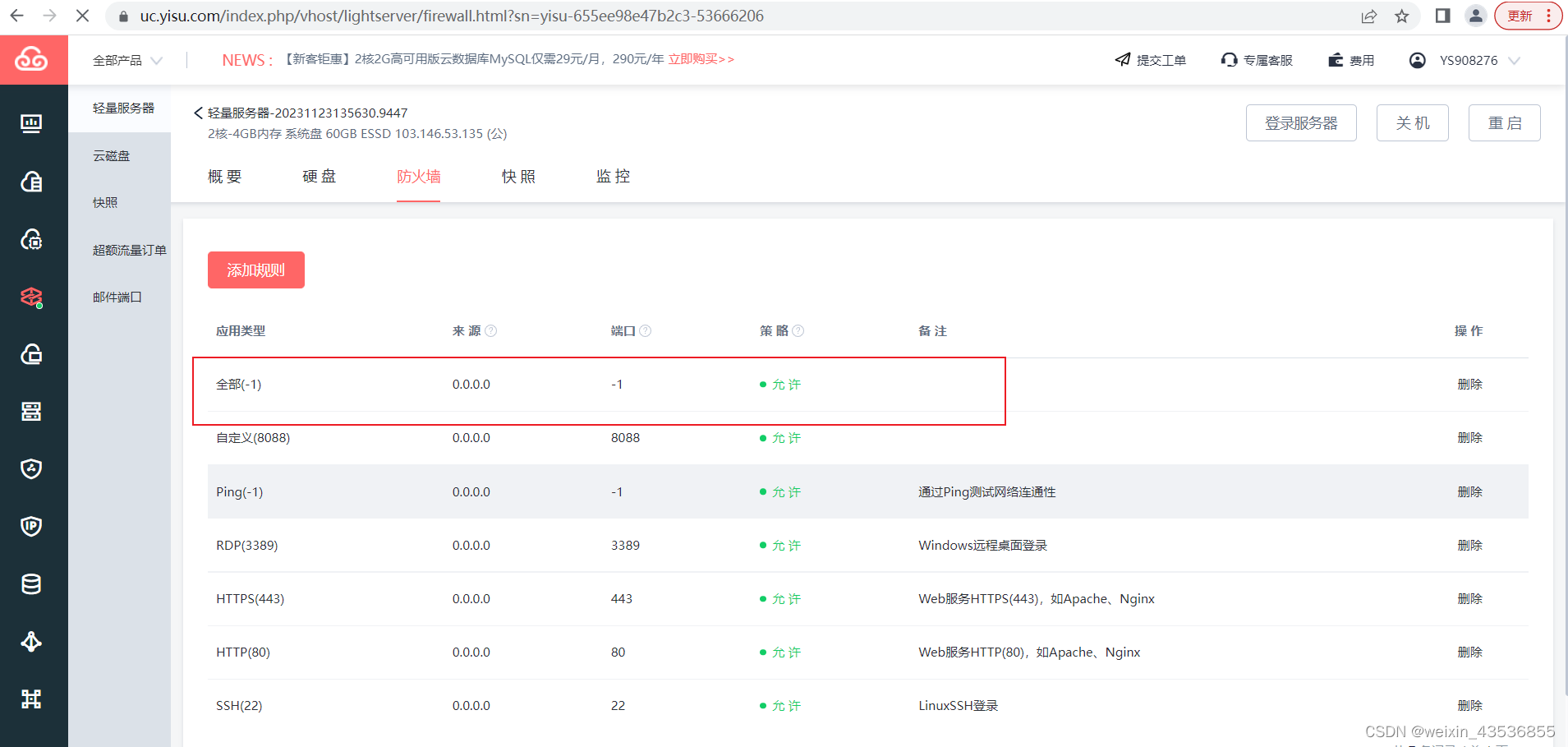Screen dimensions: 1568x747
Task: Click the Yisu cloud logo
Action: point(32,59)
